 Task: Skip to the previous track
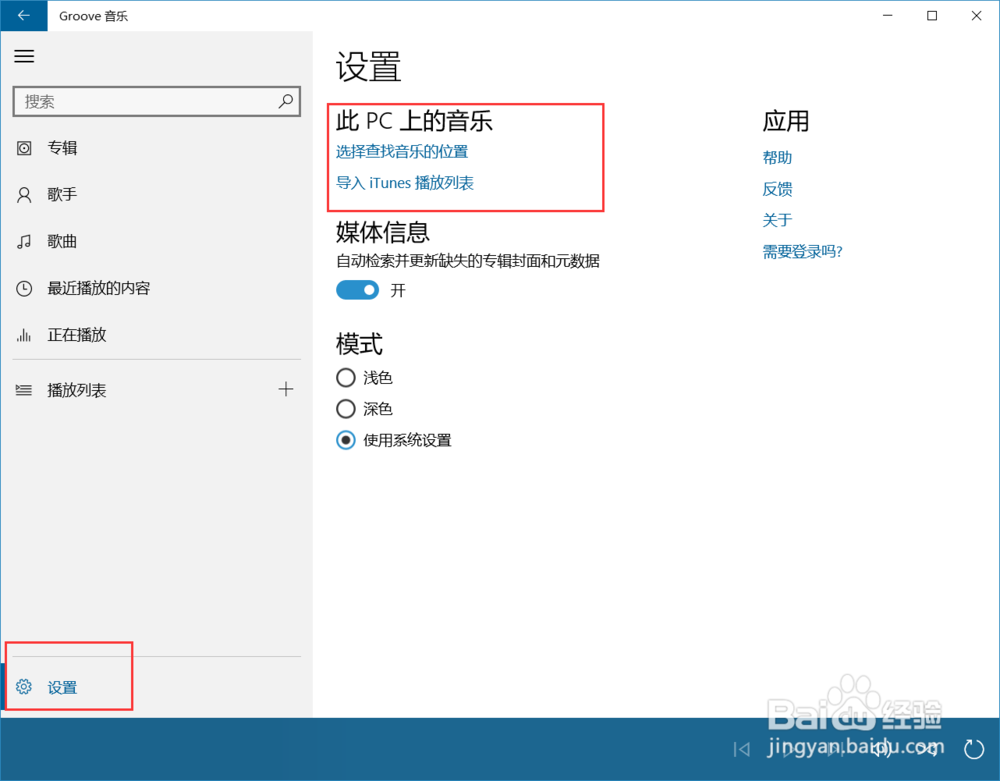point(742,749)
